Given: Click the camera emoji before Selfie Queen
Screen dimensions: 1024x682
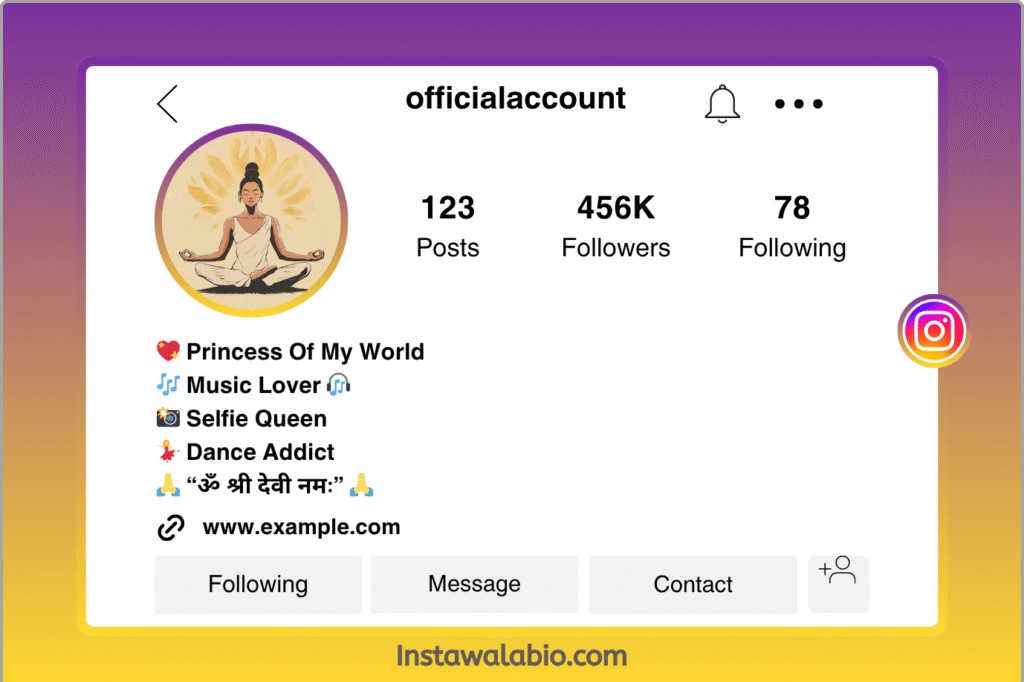Looking at the screenshot, I should (168, 417).
